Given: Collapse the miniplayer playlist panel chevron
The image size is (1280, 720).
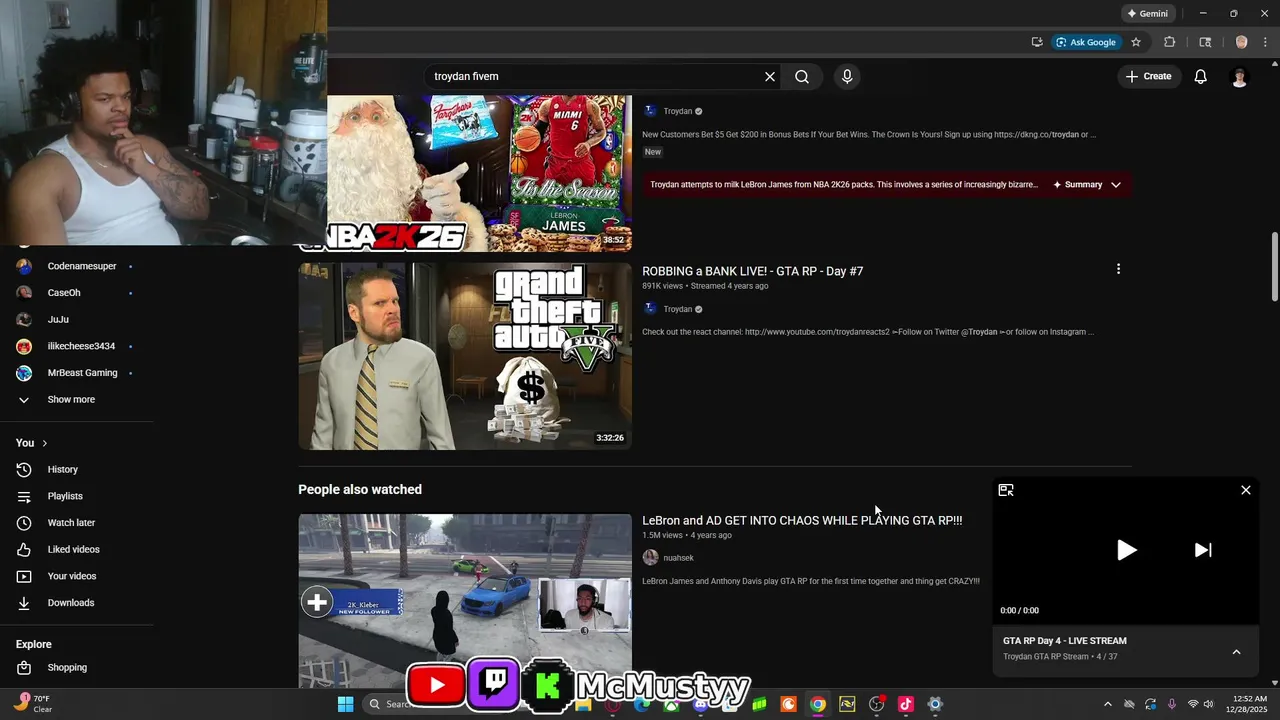Looking at the screenshot, I should pyautogui.click(x=1236, y=652).
